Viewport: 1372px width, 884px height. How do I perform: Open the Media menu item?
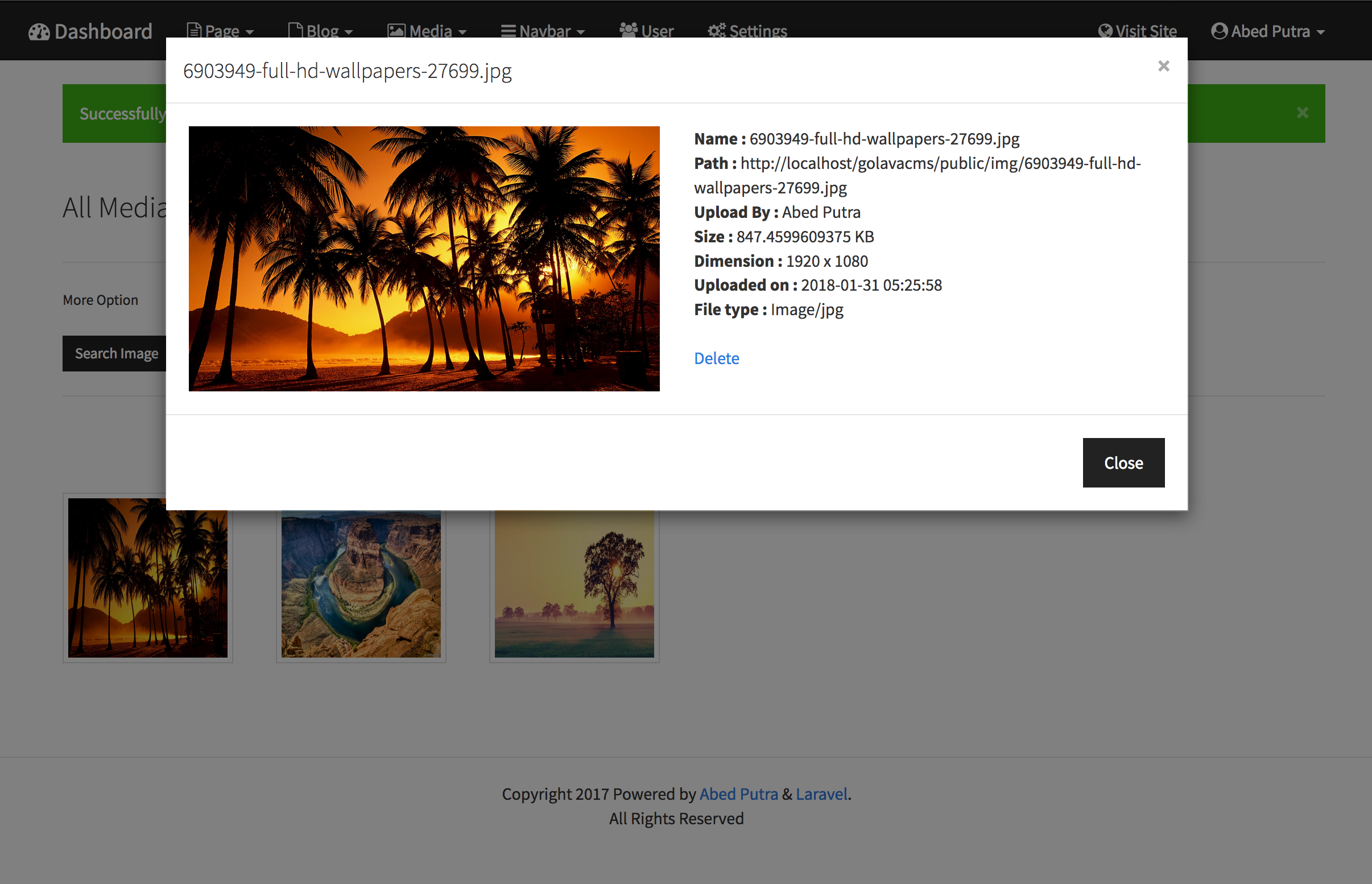[x=431, y=31]
